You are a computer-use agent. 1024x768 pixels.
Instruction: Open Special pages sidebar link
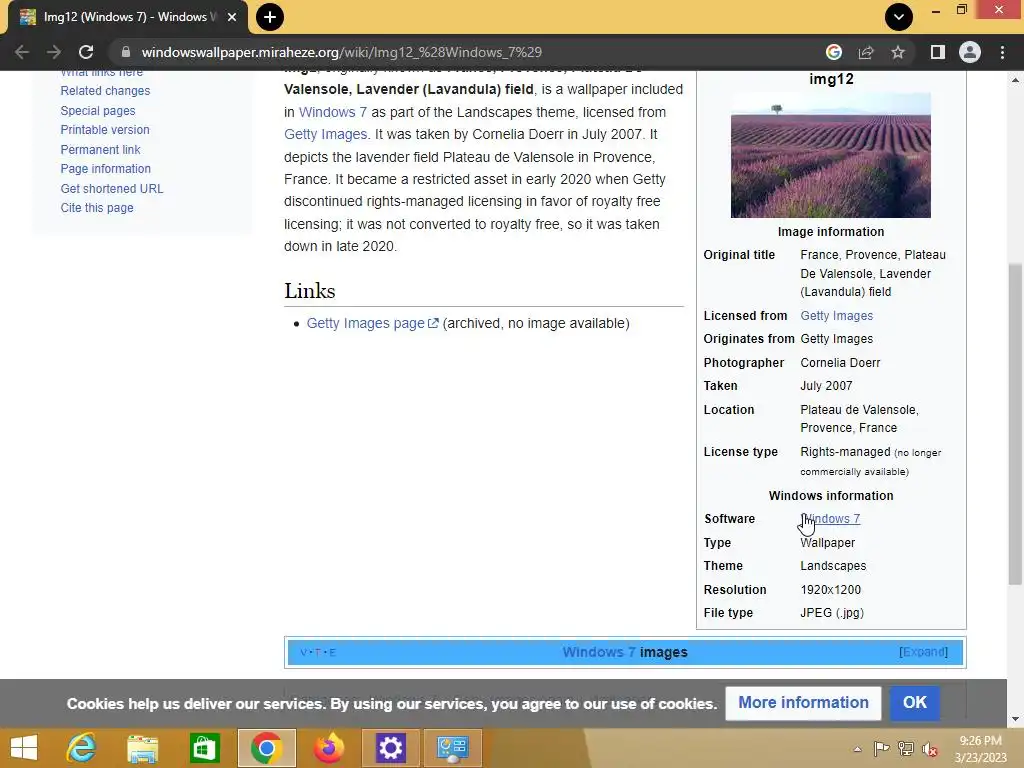click(98, 110)
